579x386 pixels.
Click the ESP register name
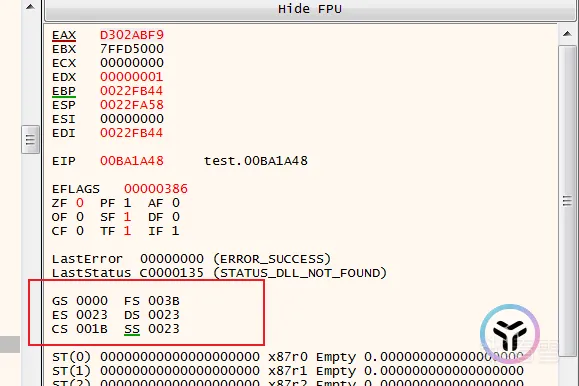64,105
